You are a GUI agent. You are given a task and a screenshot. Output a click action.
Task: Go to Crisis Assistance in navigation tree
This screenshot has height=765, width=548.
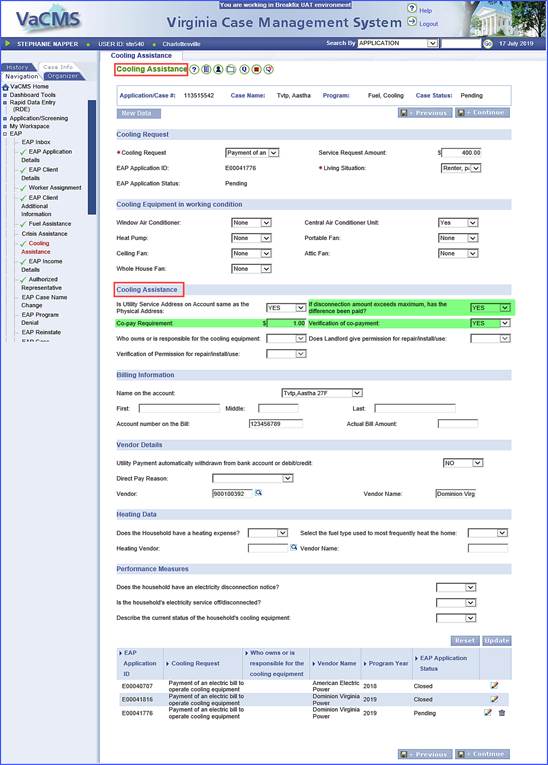click(x=44, y=234)
